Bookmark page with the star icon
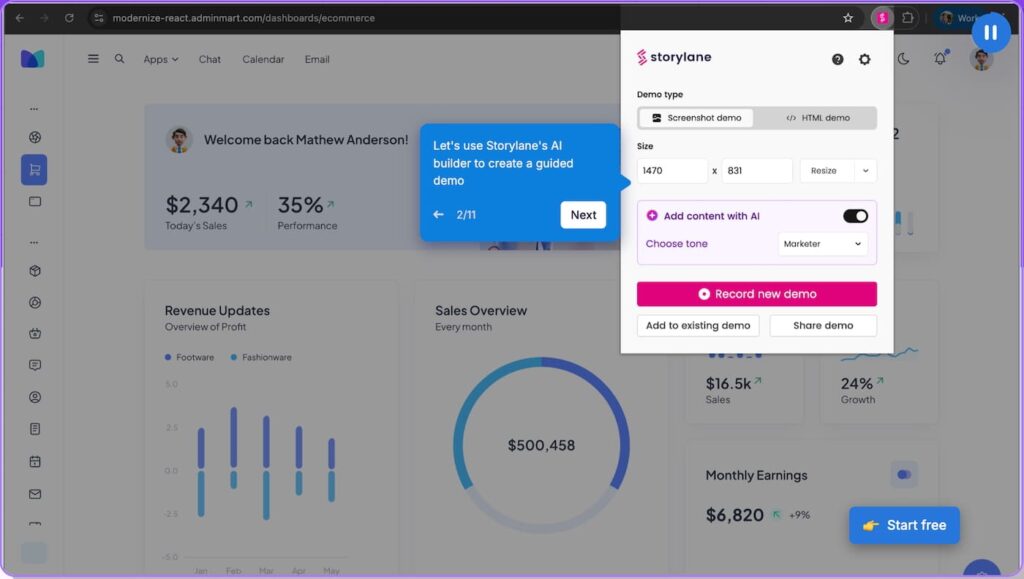1024x579 pixels. (848, 18)
